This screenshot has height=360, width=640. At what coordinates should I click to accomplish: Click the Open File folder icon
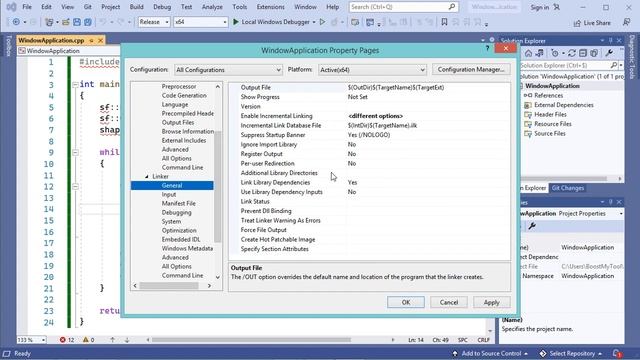[x=65, y=22]
